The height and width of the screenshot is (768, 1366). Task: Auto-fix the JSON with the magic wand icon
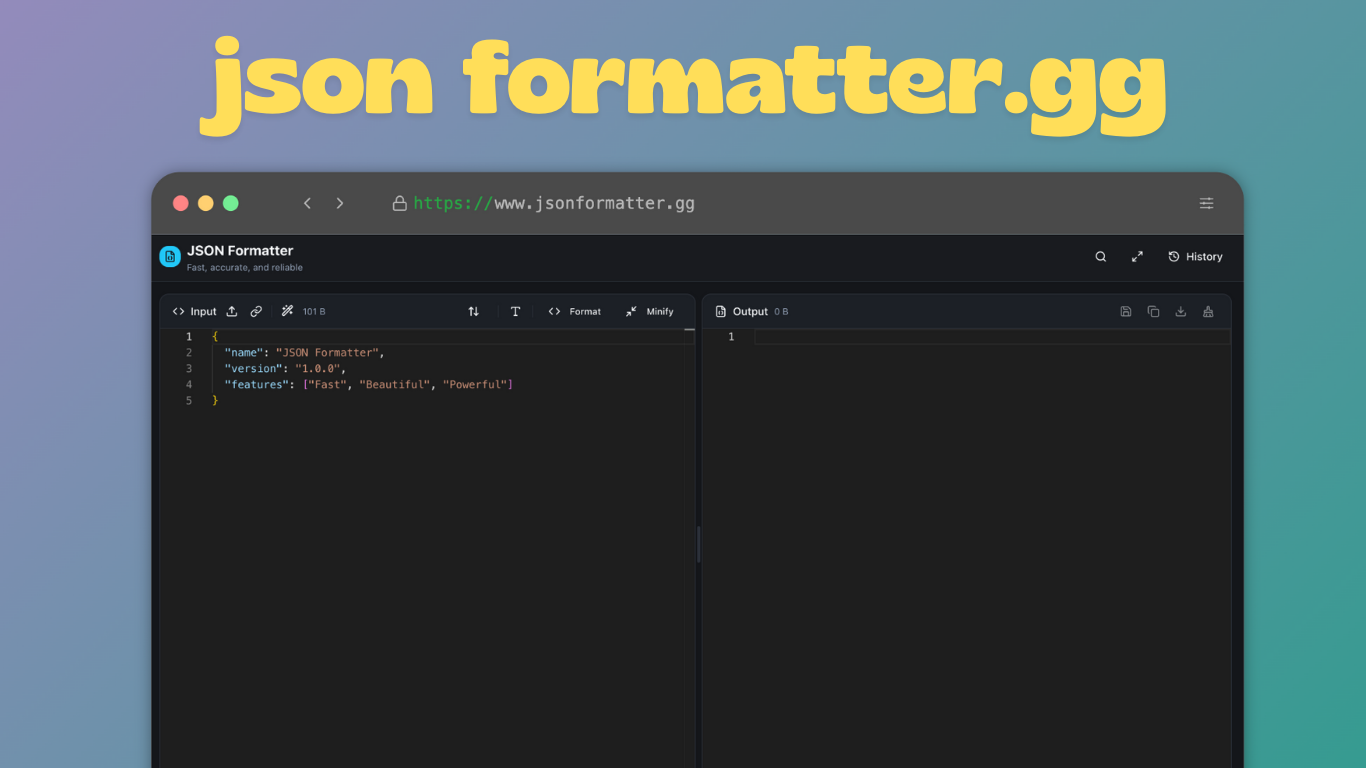[x=287, y=311]
